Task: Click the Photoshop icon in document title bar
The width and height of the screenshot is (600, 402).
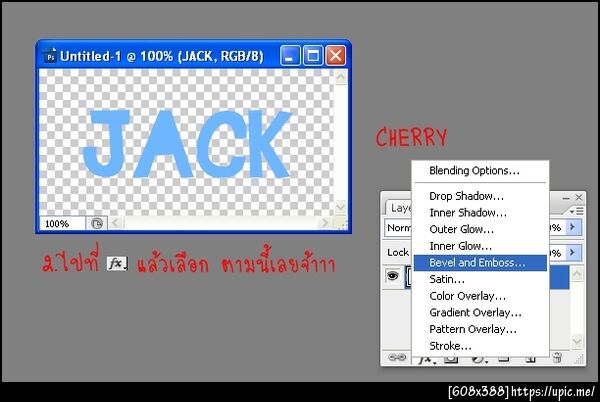Action: [50, 56]
